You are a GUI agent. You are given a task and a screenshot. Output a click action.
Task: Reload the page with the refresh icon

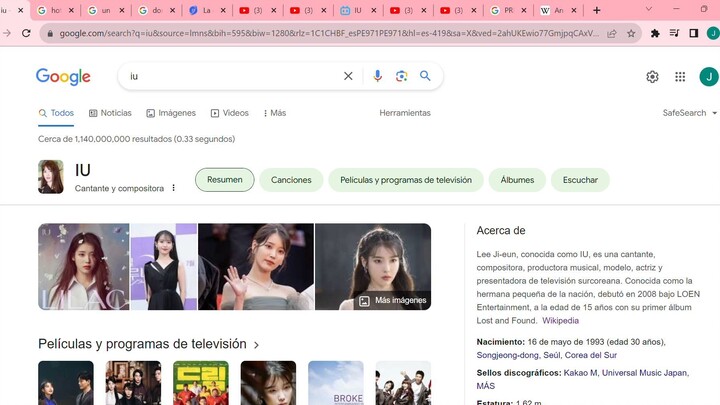coord(26,33)
